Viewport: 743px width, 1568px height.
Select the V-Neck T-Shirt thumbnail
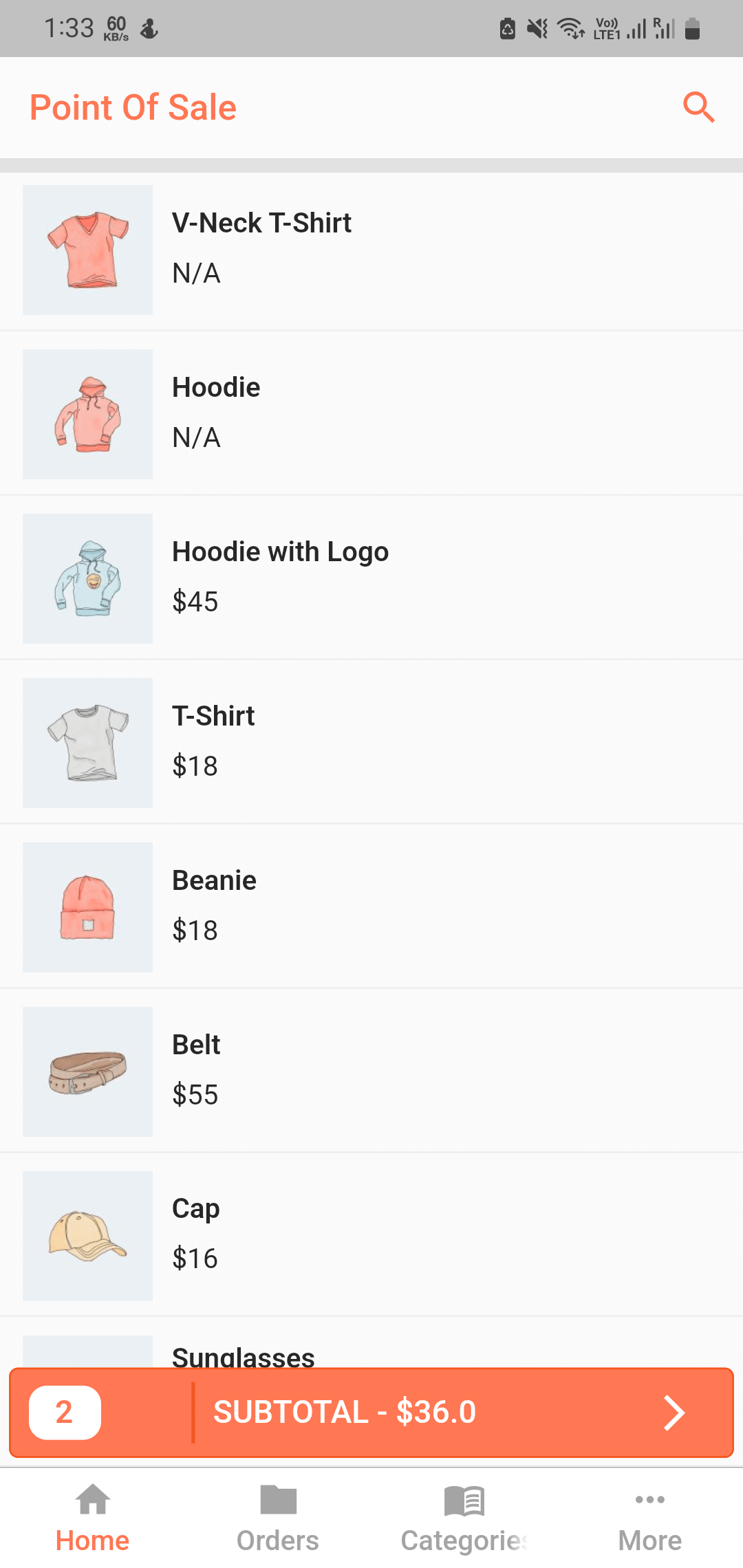(88, 250)
